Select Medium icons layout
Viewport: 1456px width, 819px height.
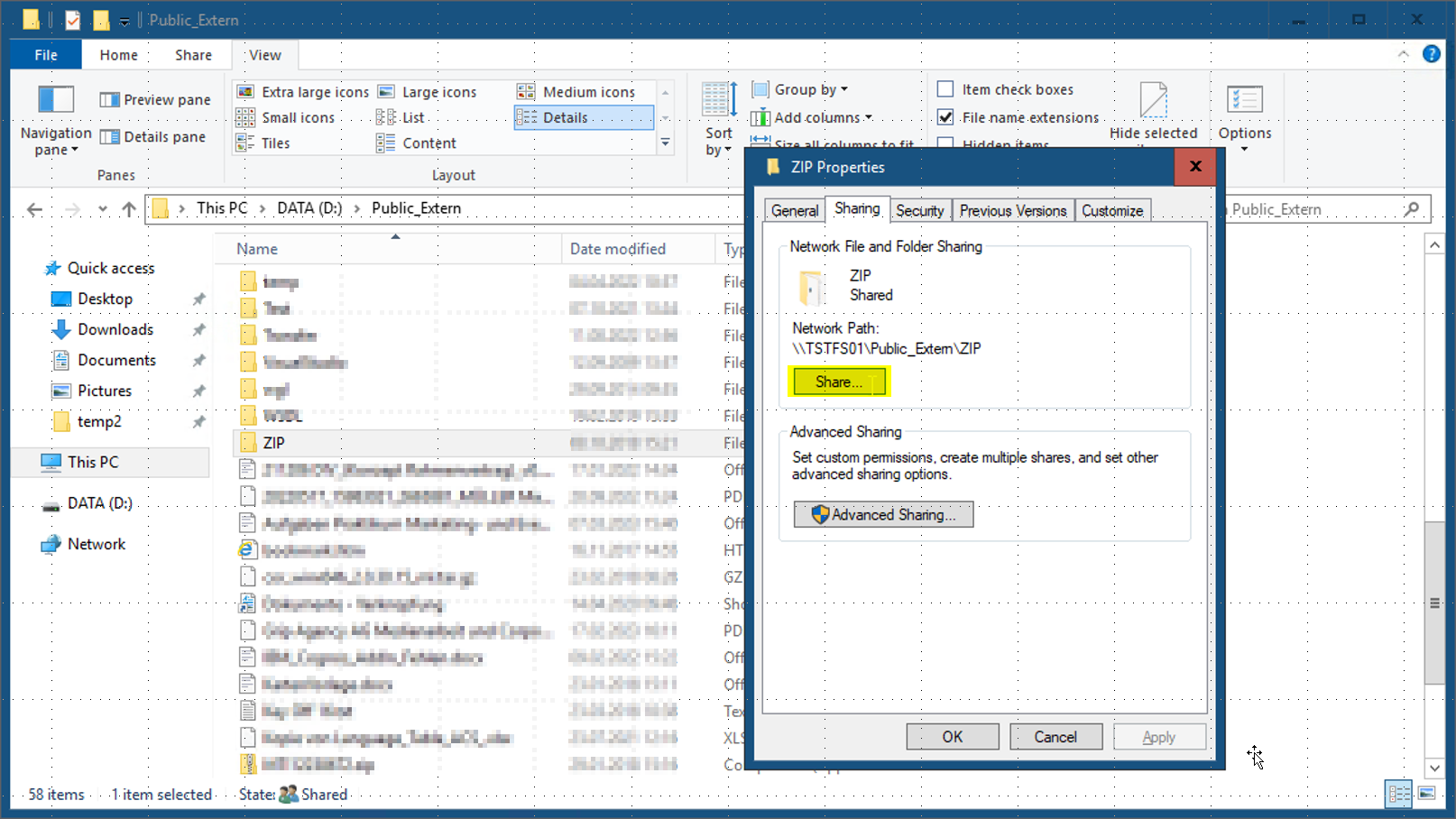(x=576, y=92)
